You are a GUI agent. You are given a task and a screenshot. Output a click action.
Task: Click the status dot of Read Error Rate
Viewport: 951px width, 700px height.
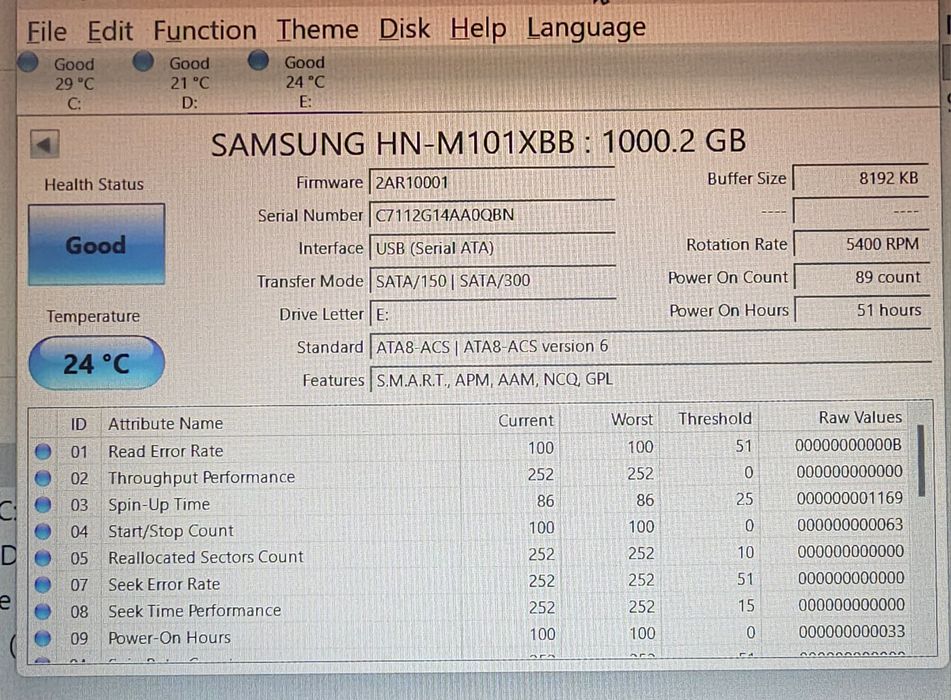tap(42, 451)
